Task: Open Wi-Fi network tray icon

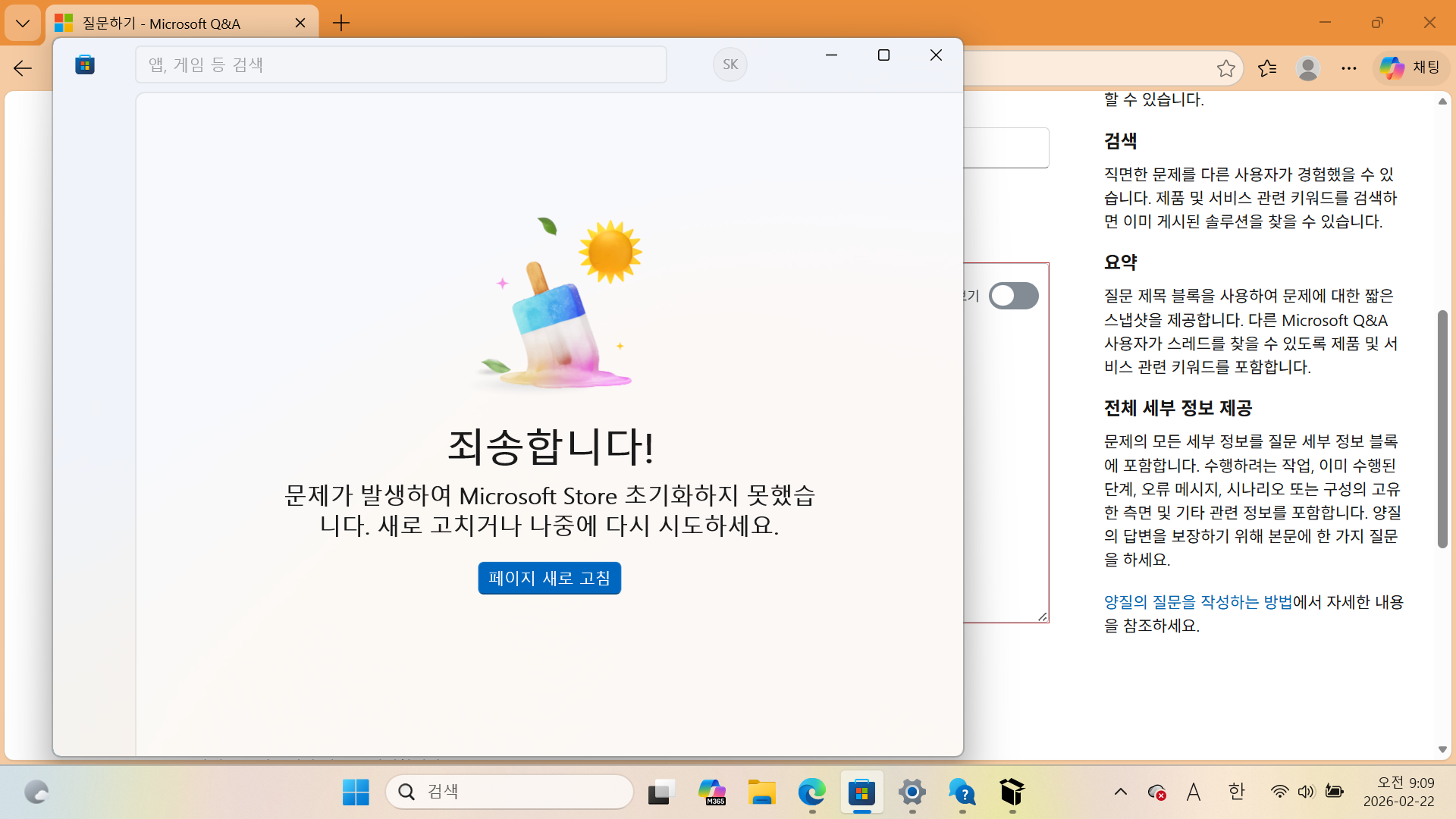Action: pyautogui.click(x=1279, y=792)
